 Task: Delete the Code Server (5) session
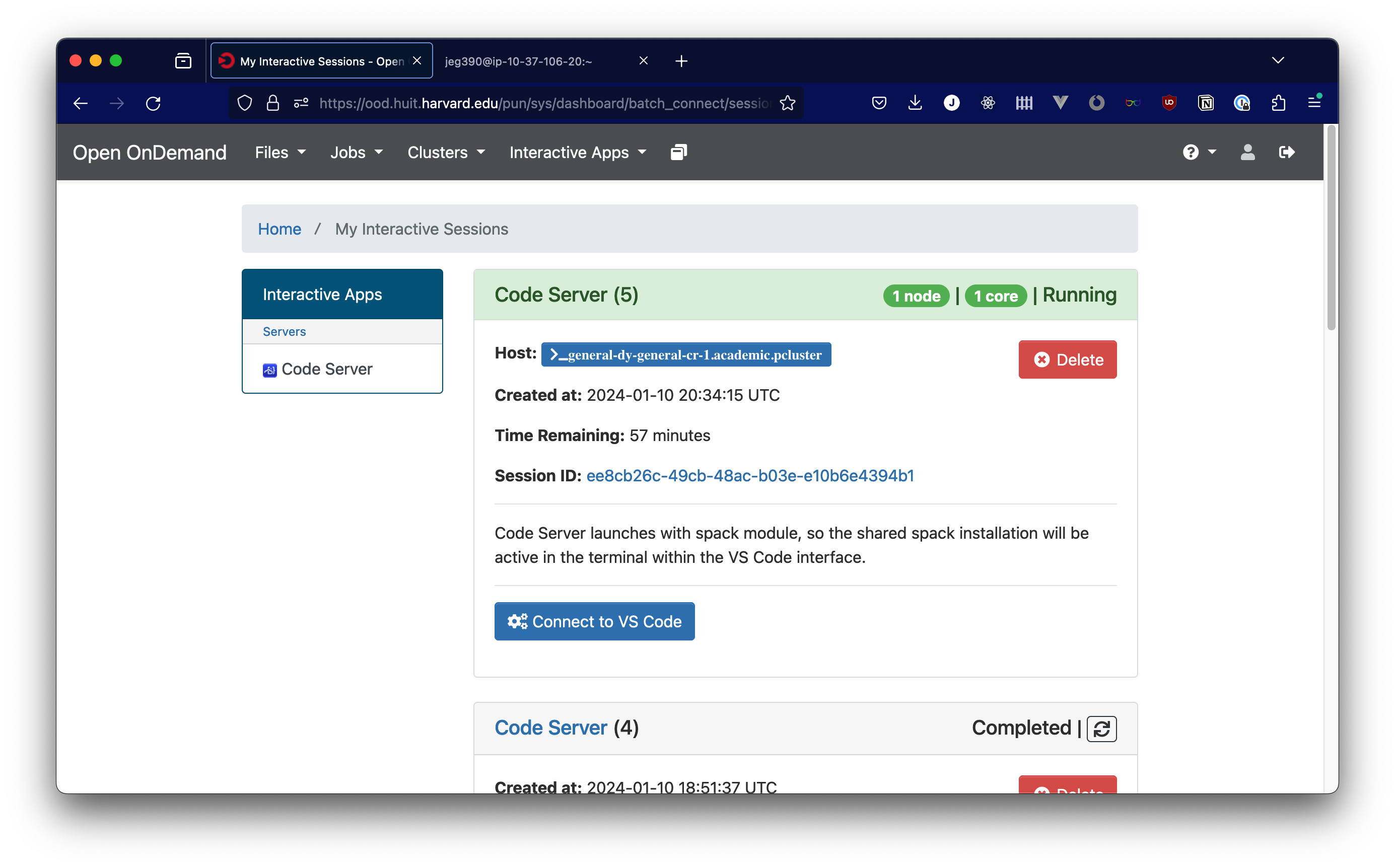click(x=1067, y=360)
